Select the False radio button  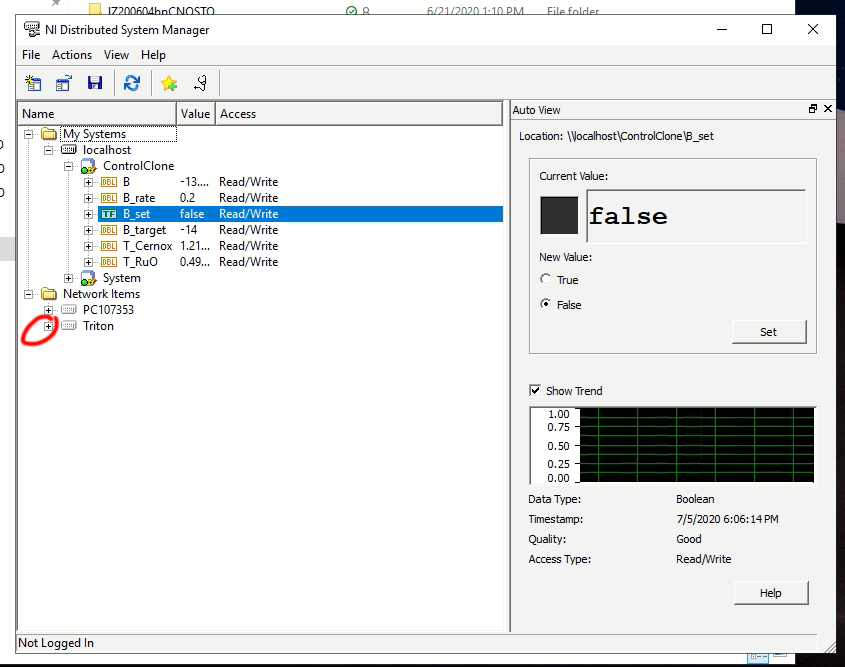(x=546, y=304)
